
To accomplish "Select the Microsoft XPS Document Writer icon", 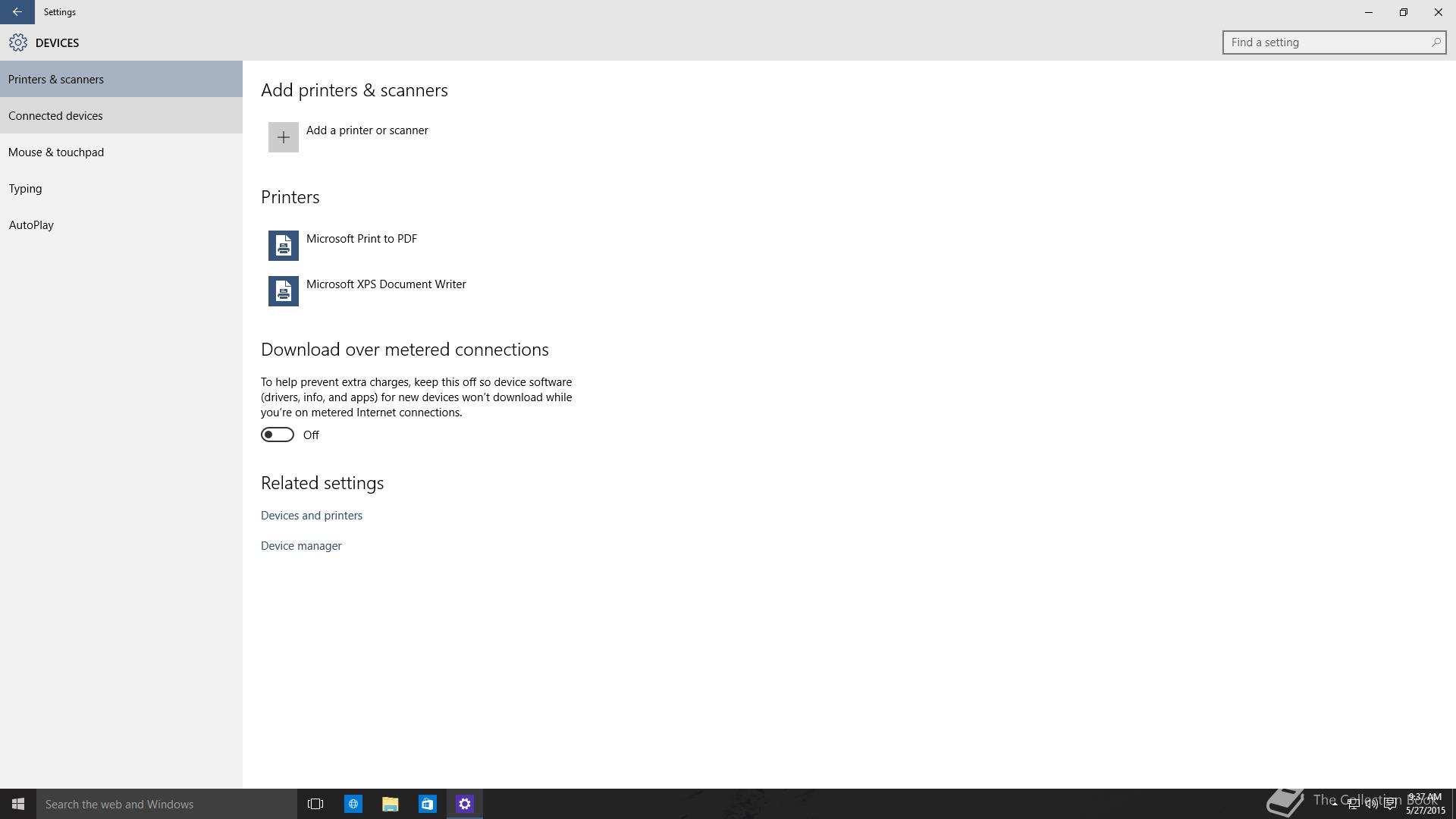I will [283, 291].
